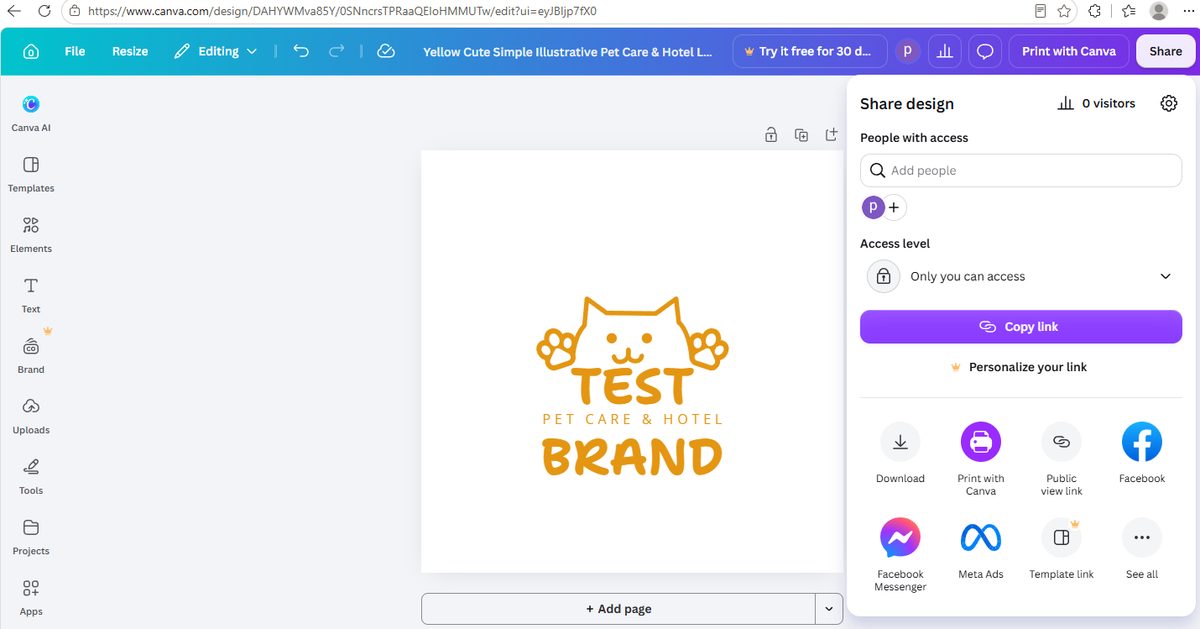The width and height of the screenshot is (1200, 629).
Task: Check cloud save status icon
Action: coord(386,51)
